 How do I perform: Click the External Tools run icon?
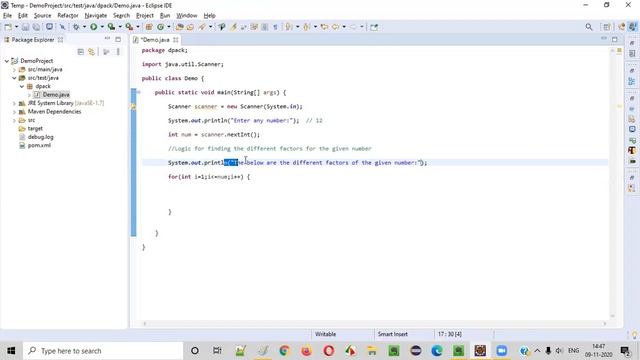[x=129, y=27]
